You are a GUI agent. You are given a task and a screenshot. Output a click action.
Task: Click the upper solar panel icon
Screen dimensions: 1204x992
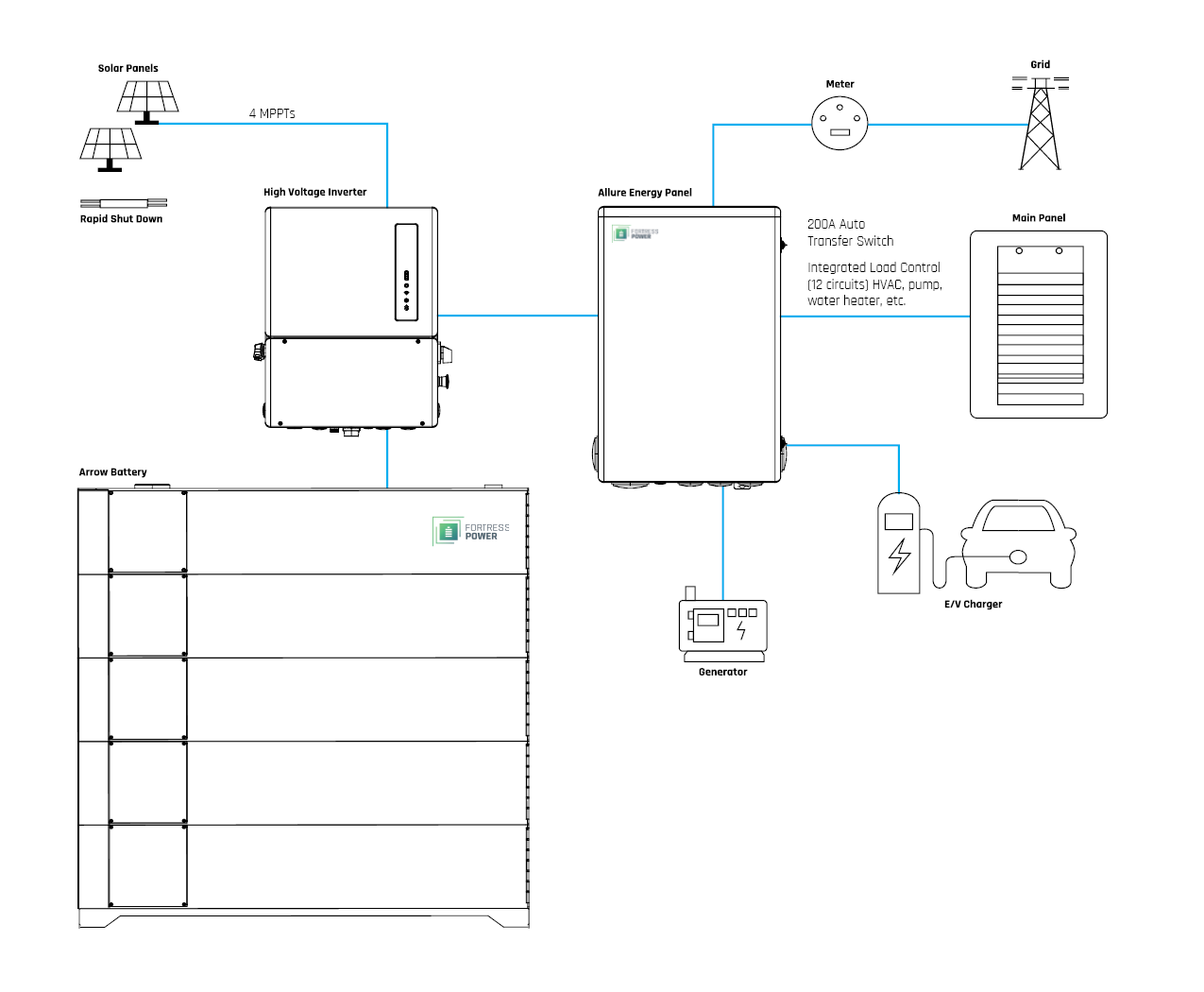[x=148, y=100]
